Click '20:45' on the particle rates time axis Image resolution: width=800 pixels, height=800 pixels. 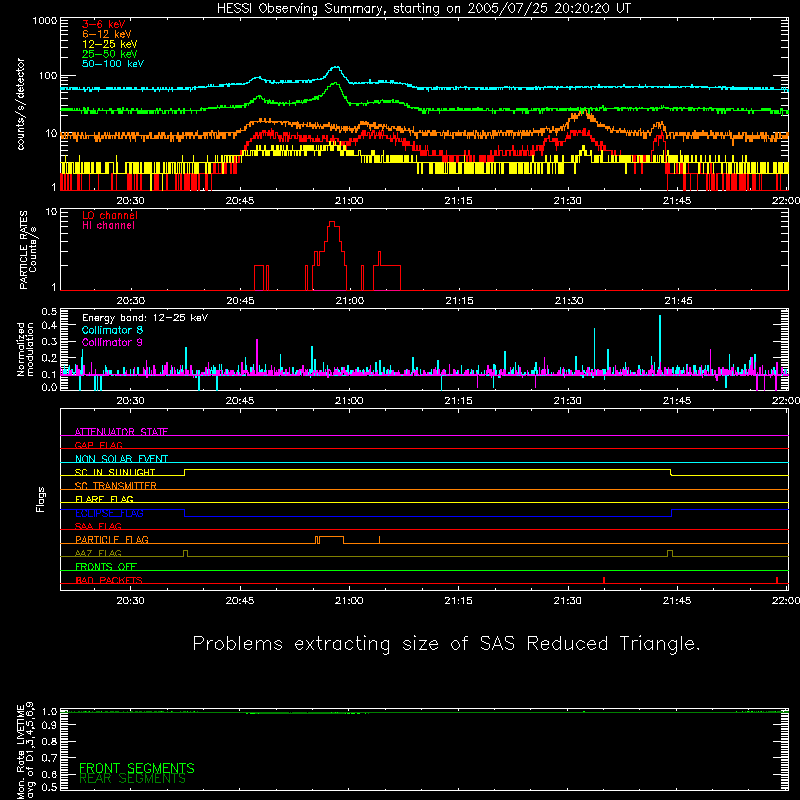pyautogui.click(x=240, y=301)
